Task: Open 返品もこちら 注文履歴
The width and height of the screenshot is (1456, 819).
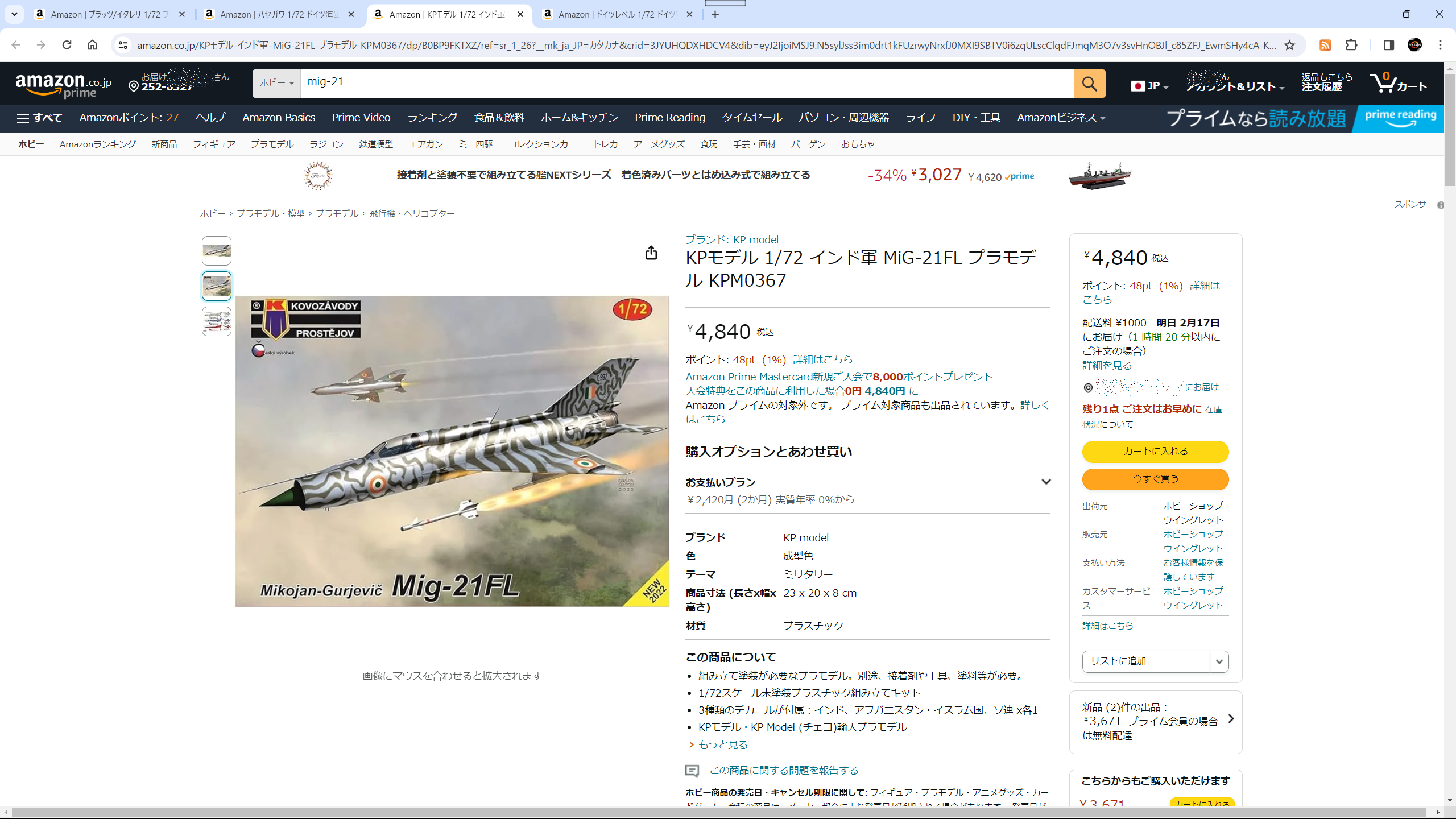Action: click(1327, 82)
